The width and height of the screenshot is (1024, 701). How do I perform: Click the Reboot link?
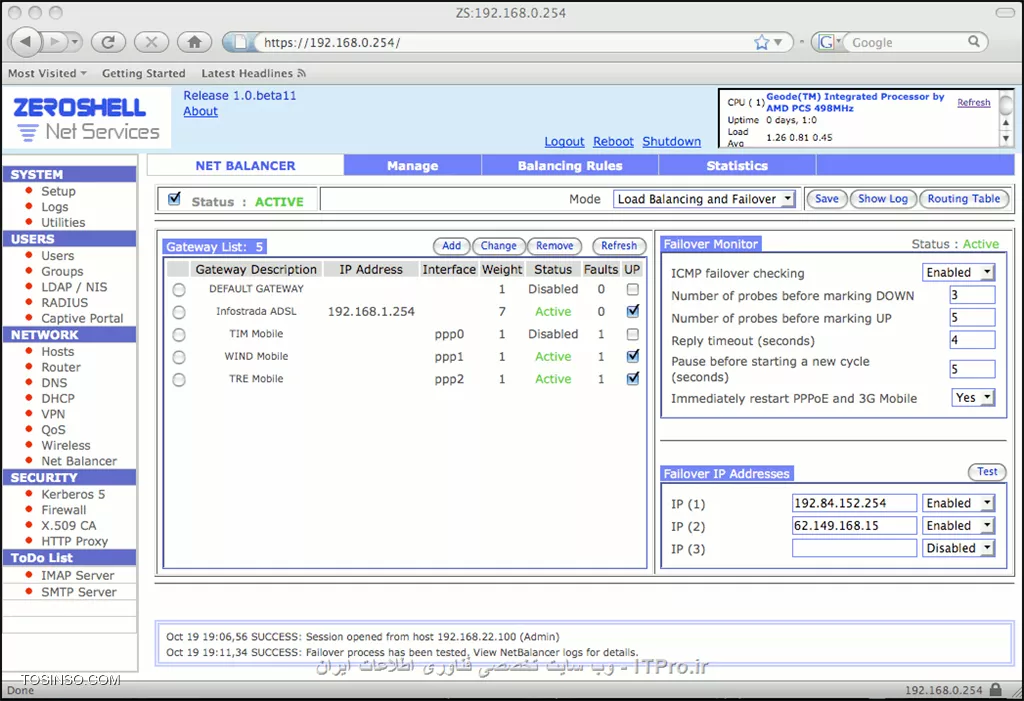click(x=613, y=141)
